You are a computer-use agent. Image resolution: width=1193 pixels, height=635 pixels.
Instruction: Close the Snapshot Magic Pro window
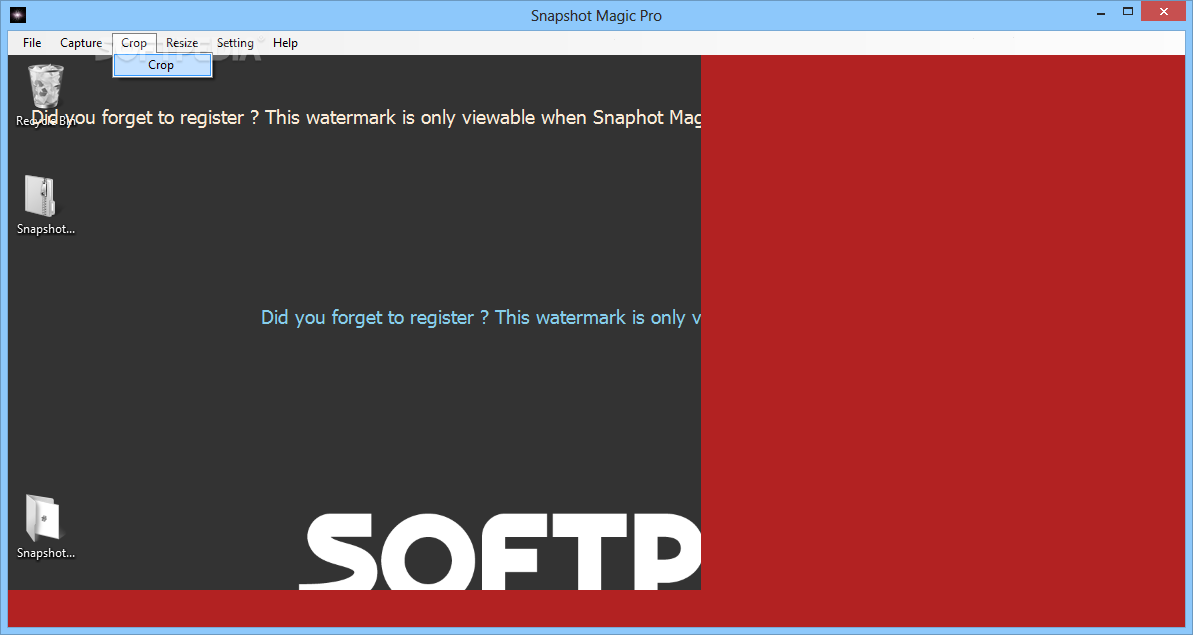click(x=1163, y=11)
